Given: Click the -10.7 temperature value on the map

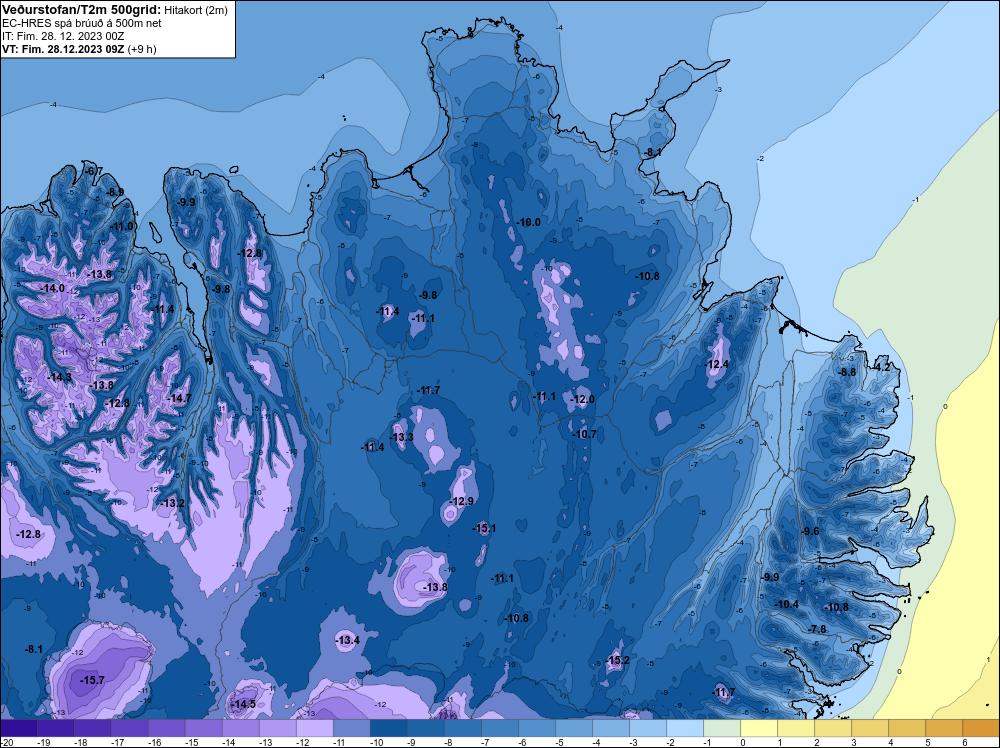Looking at the screenshot, I should point(584,434).
